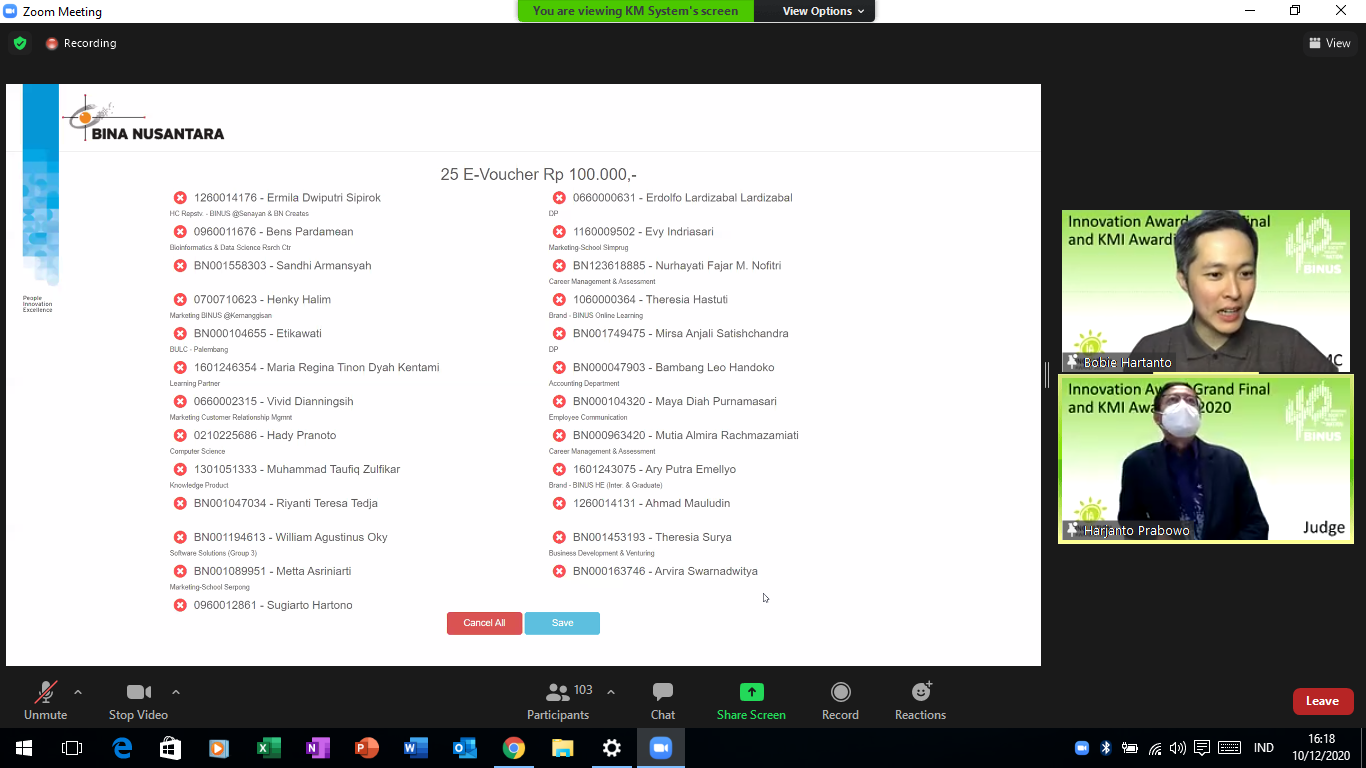Expand video options arrow next to Stop Video
The height and width of the screenshot is (768, 1366).
pos(176,691)
